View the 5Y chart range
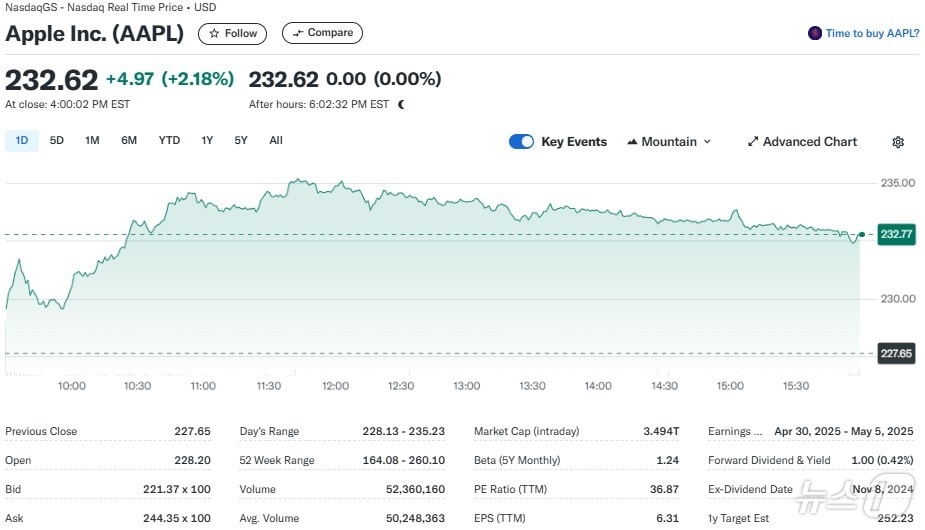This screenshot has width=925, height=530. pos(240,141)
